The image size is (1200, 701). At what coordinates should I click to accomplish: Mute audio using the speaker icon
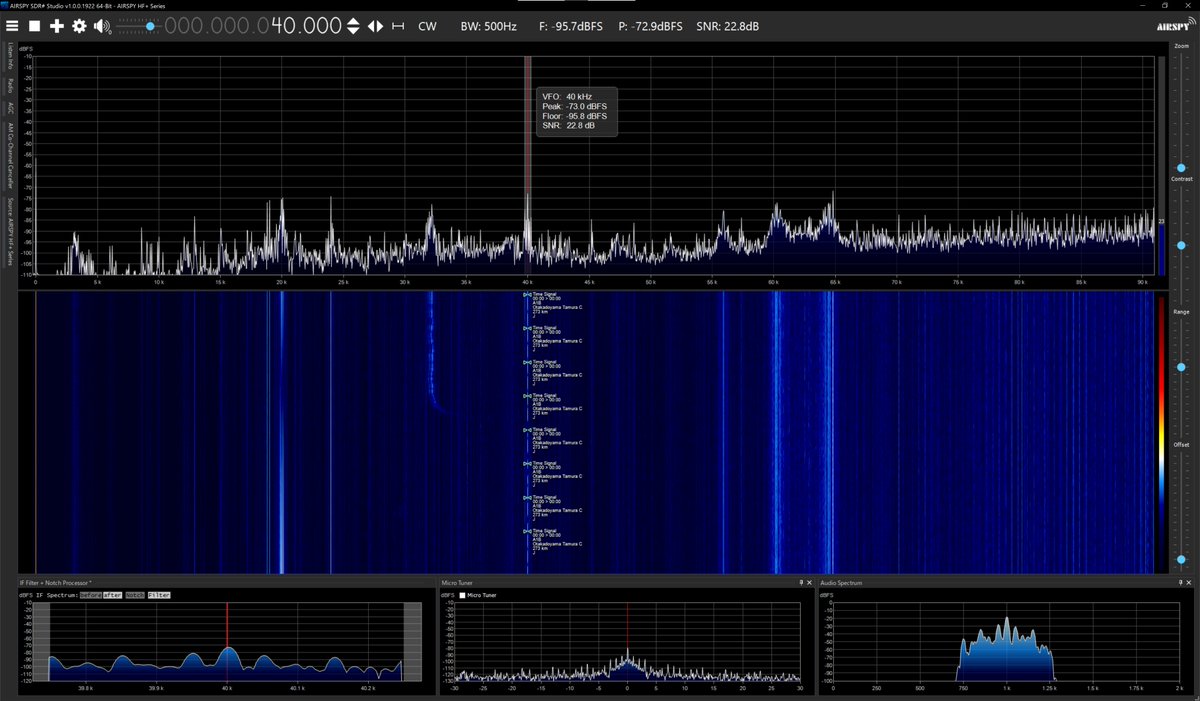(x=102, y=26)
